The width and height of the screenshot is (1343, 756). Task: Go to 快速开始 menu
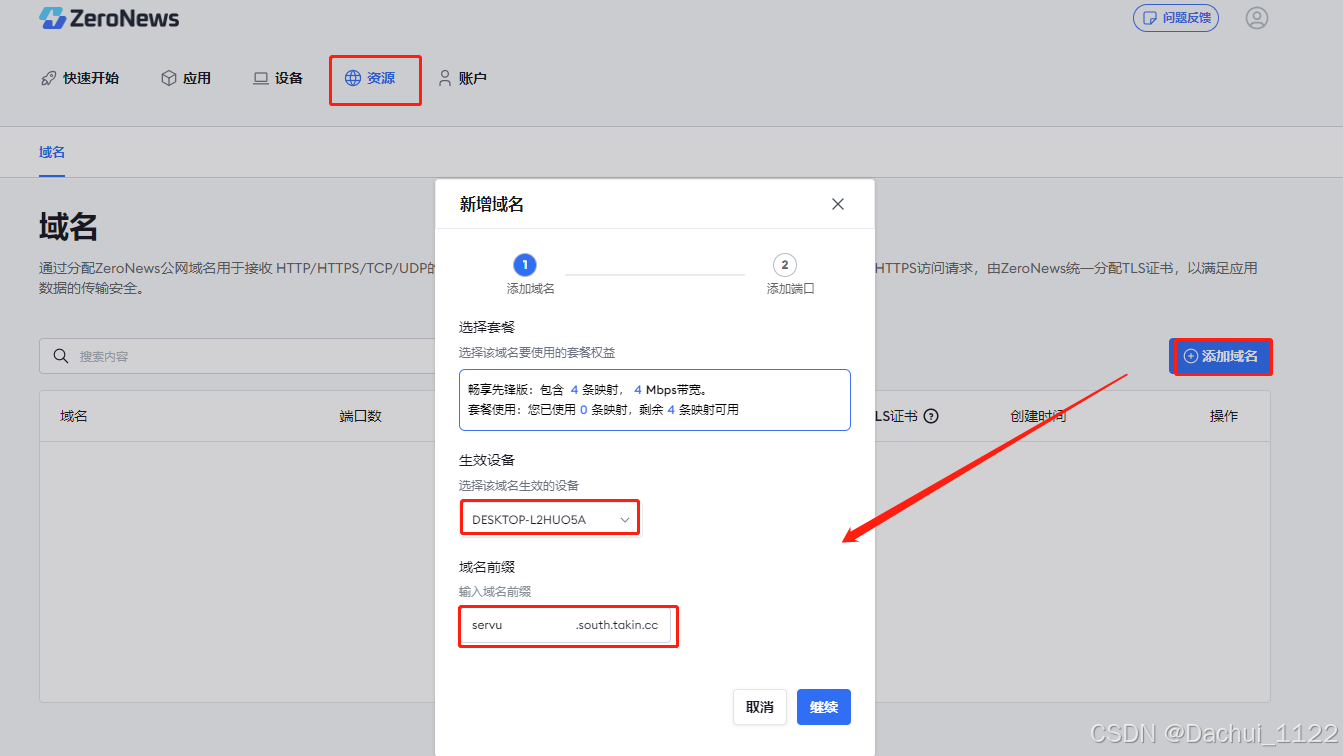(x=80, y=78)
